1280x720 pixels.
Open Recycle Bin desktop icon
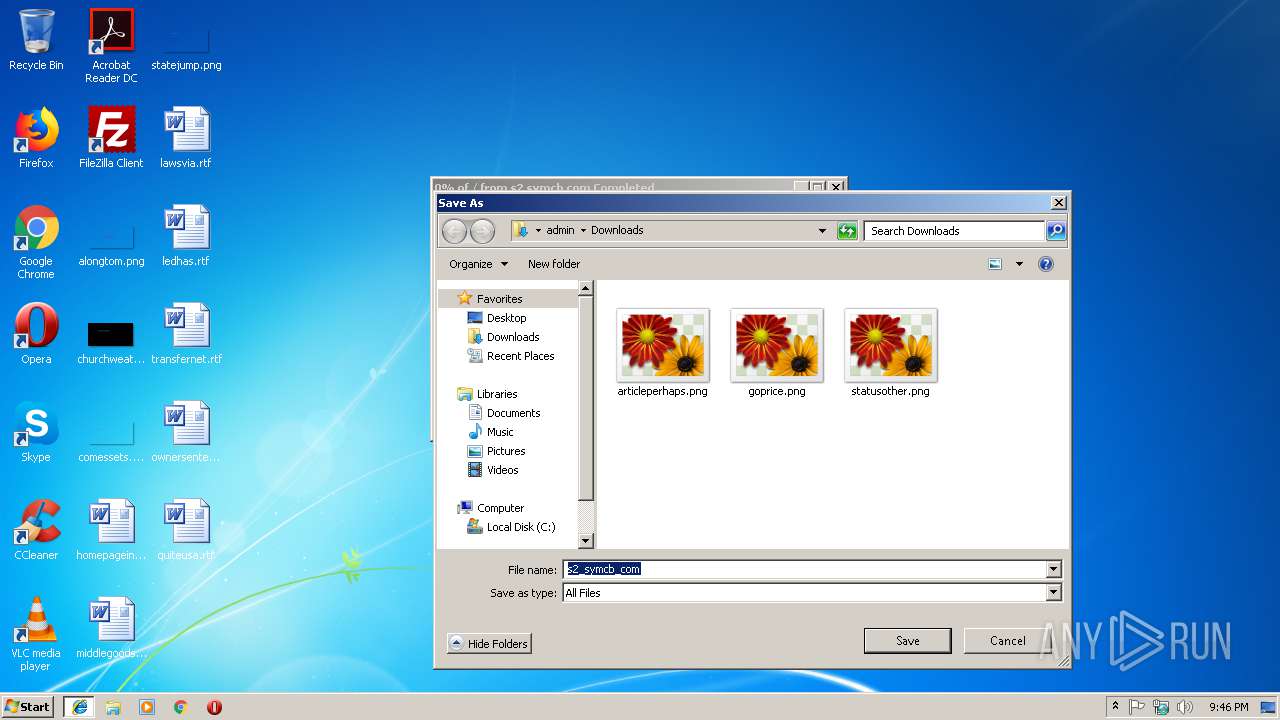coord(36,40)
